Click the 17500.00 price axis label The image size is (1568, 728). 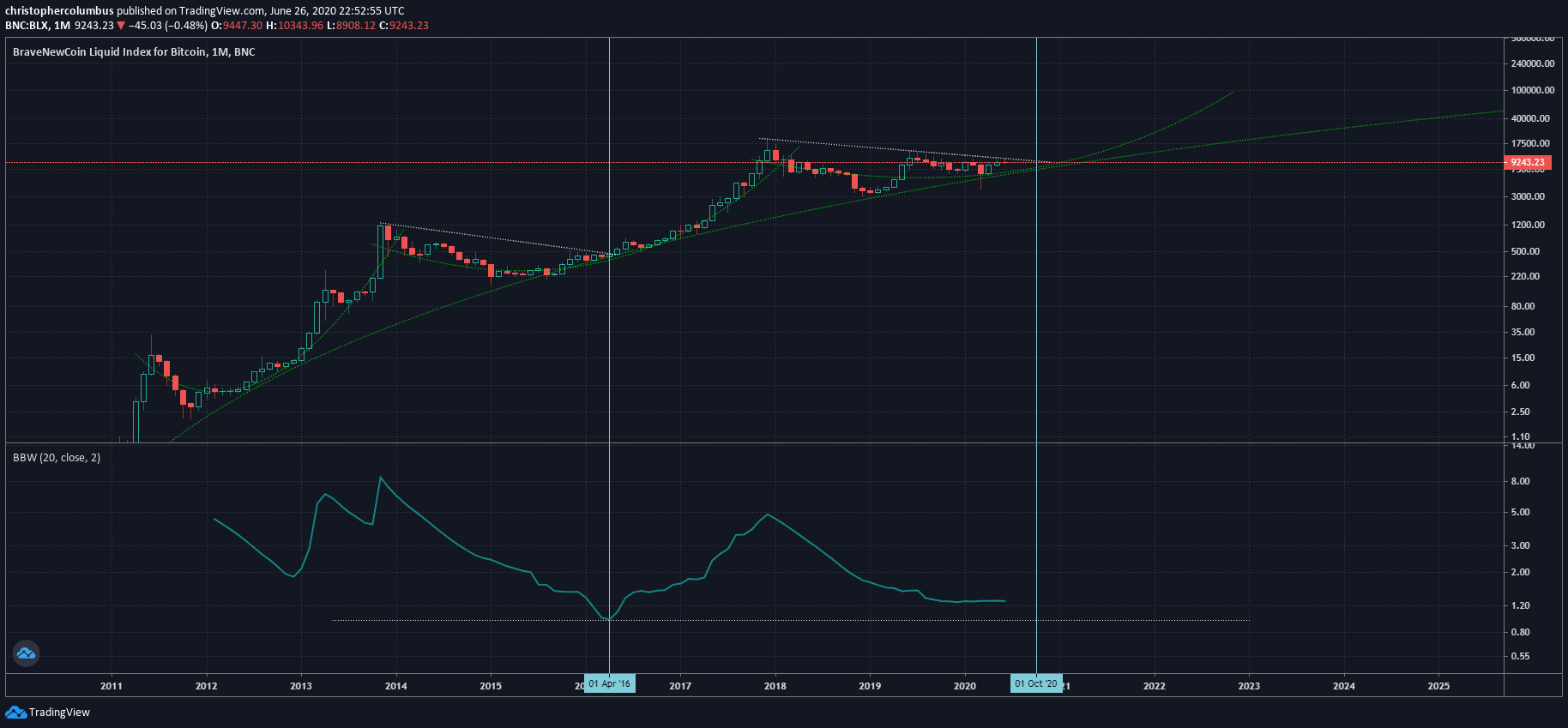click(x=1530, y=143)
